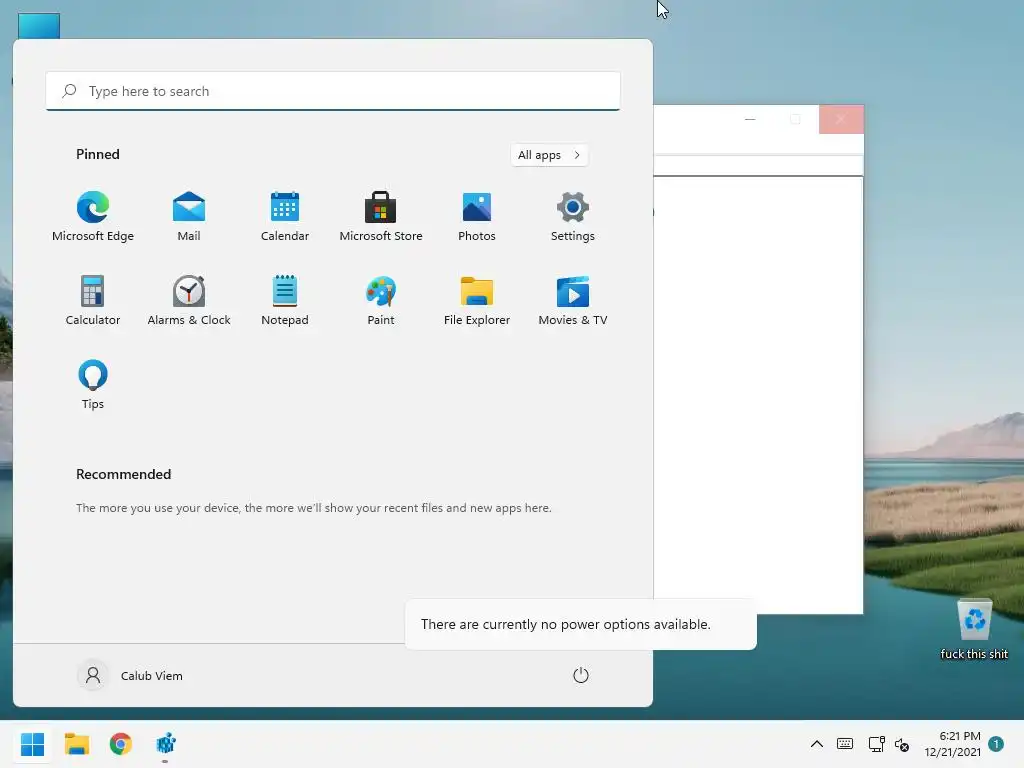This screenshot has width=1024, height=768.
Task: Focus the Type here to search box
Action: coord(333,91)
